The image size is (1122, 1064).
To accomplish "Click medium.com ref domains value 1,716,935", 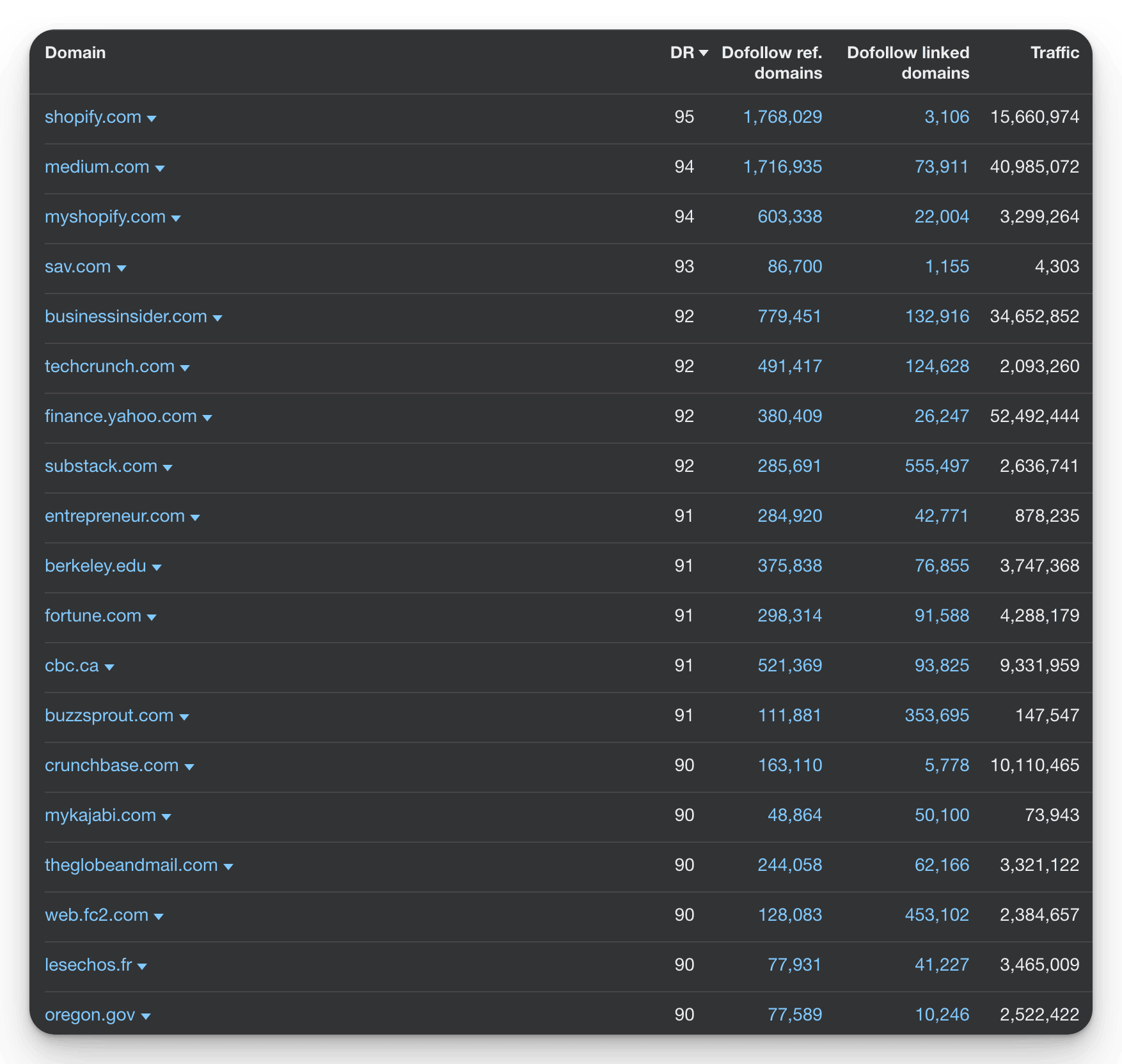I will [x=782, y=167].
